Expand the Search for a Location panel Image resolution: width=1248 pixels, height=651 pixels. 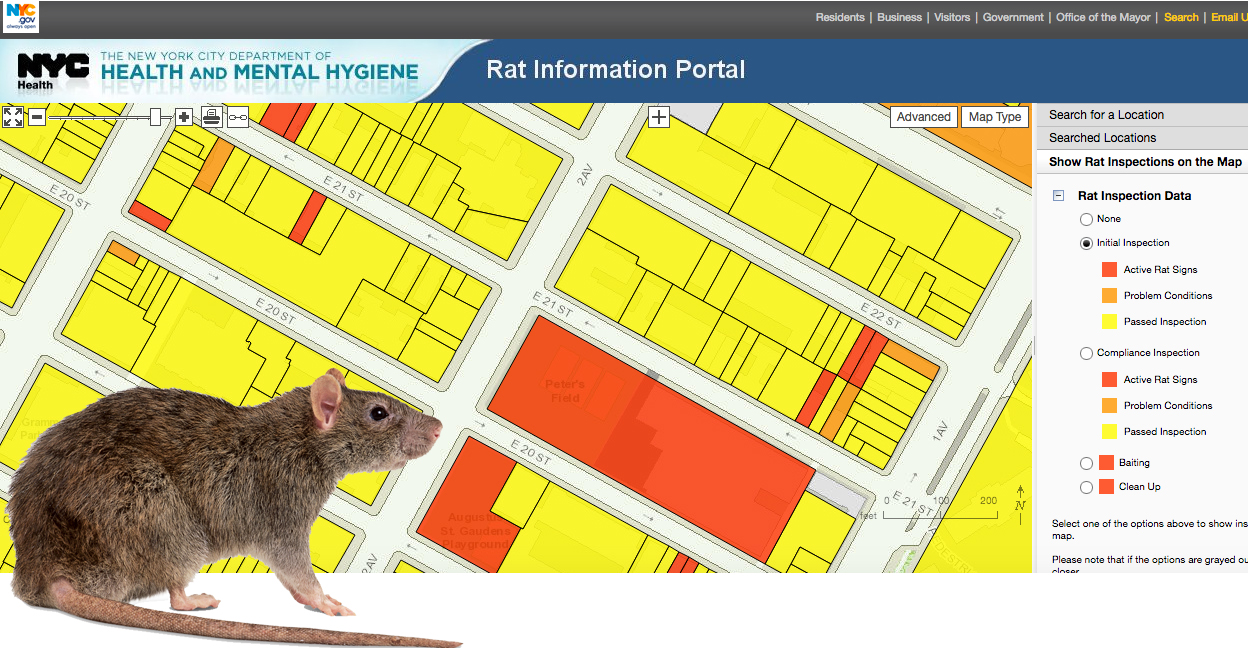pyautogui.click(x=1141, y=115)
